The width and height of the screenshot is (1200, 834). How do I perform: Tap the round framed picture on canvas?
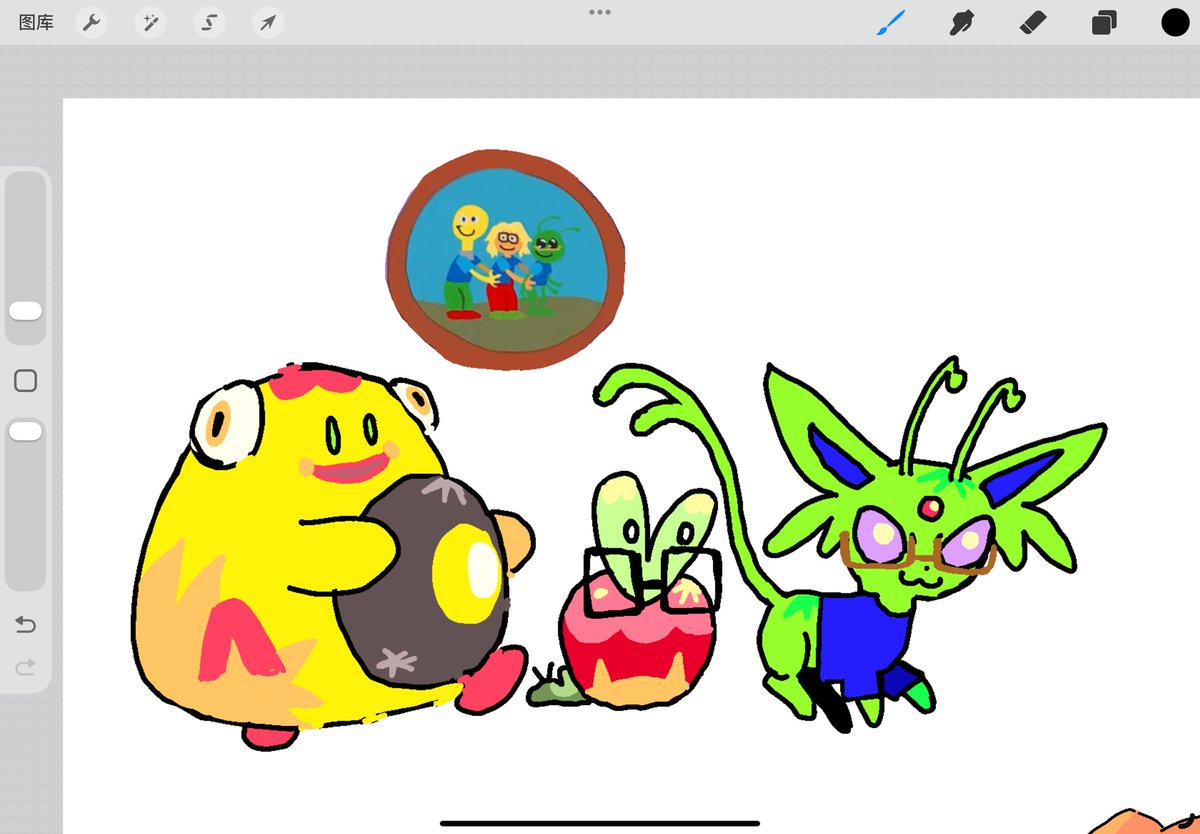click(507, 259)
